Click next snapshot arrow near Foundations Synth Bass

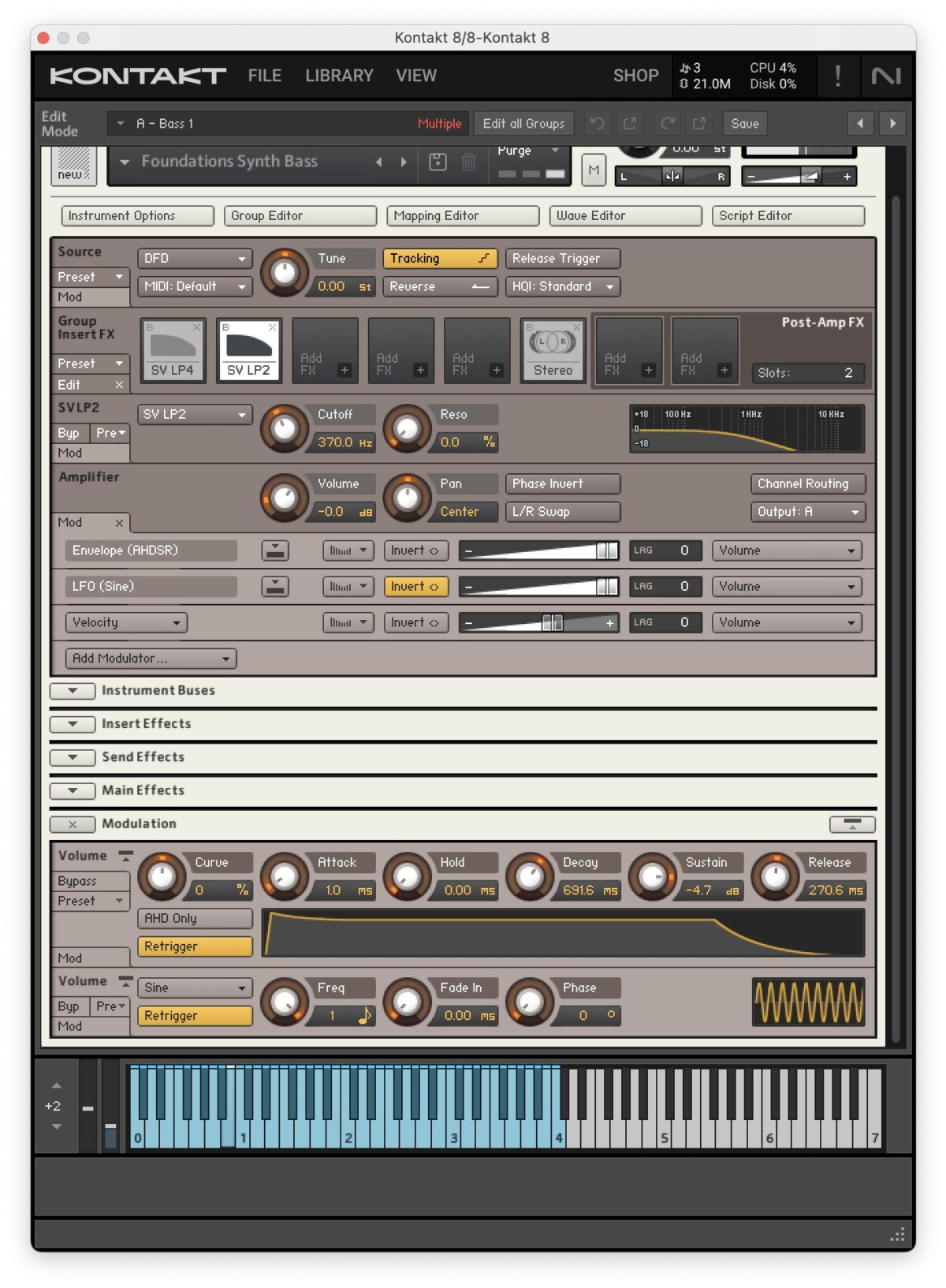pyautogui.click(x=404, y=162)
